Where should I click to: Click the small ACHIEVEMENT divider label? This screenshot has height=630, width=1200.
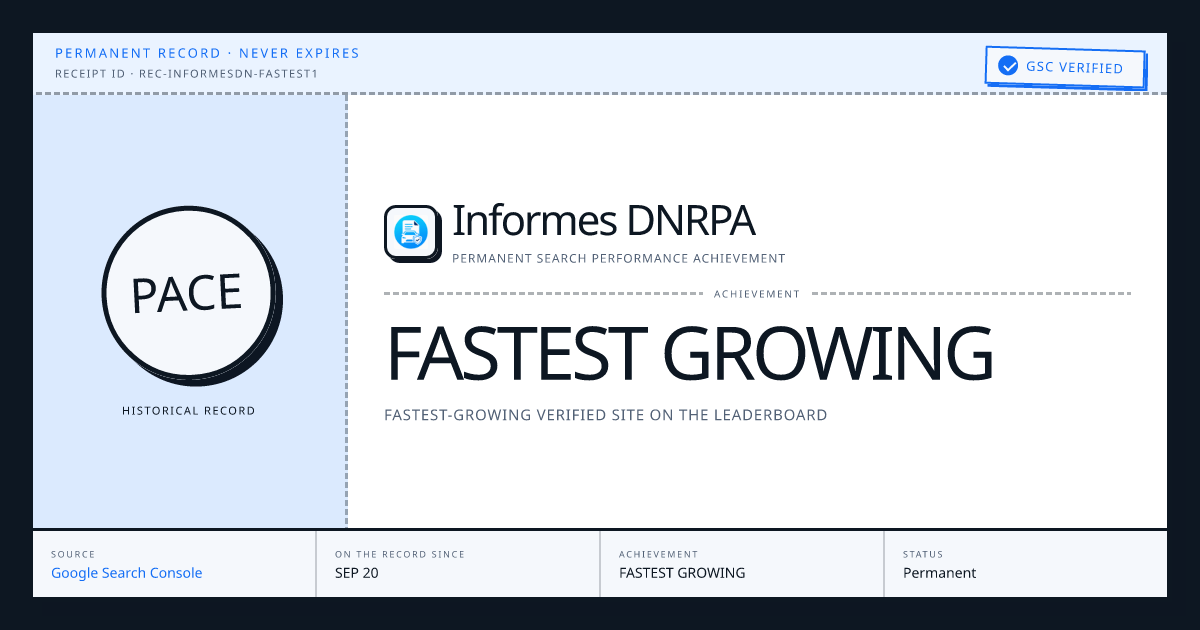pyautogui.click(x=757, y=294)
